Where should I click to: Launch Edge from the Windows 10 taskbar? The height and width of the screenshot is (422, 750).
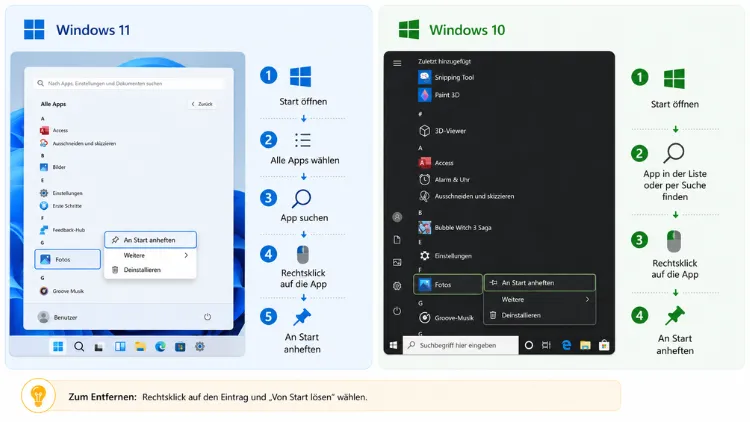pos(566,345)
